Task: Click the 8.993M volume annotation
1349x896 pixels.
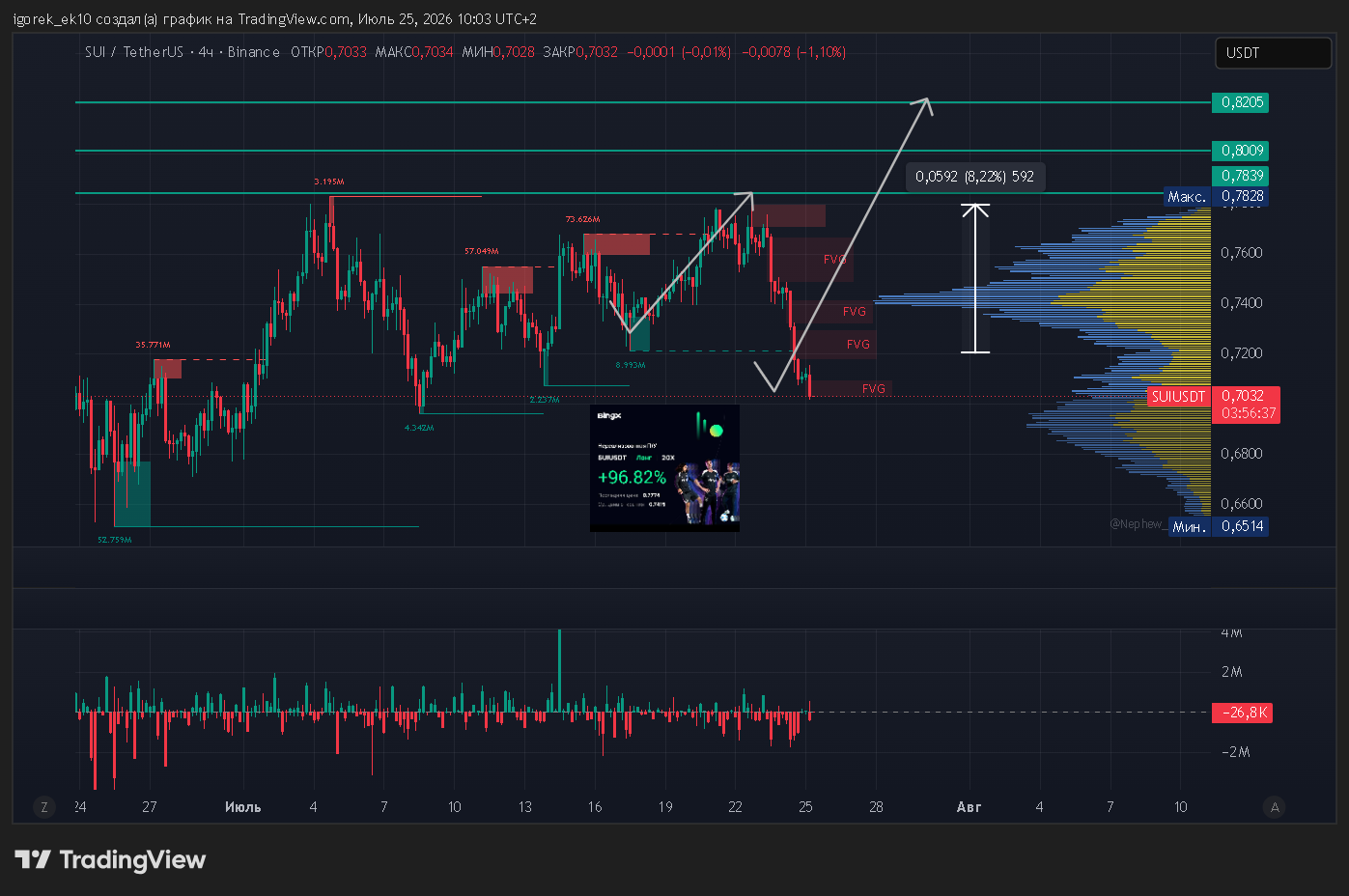Action: pos(631,365)
